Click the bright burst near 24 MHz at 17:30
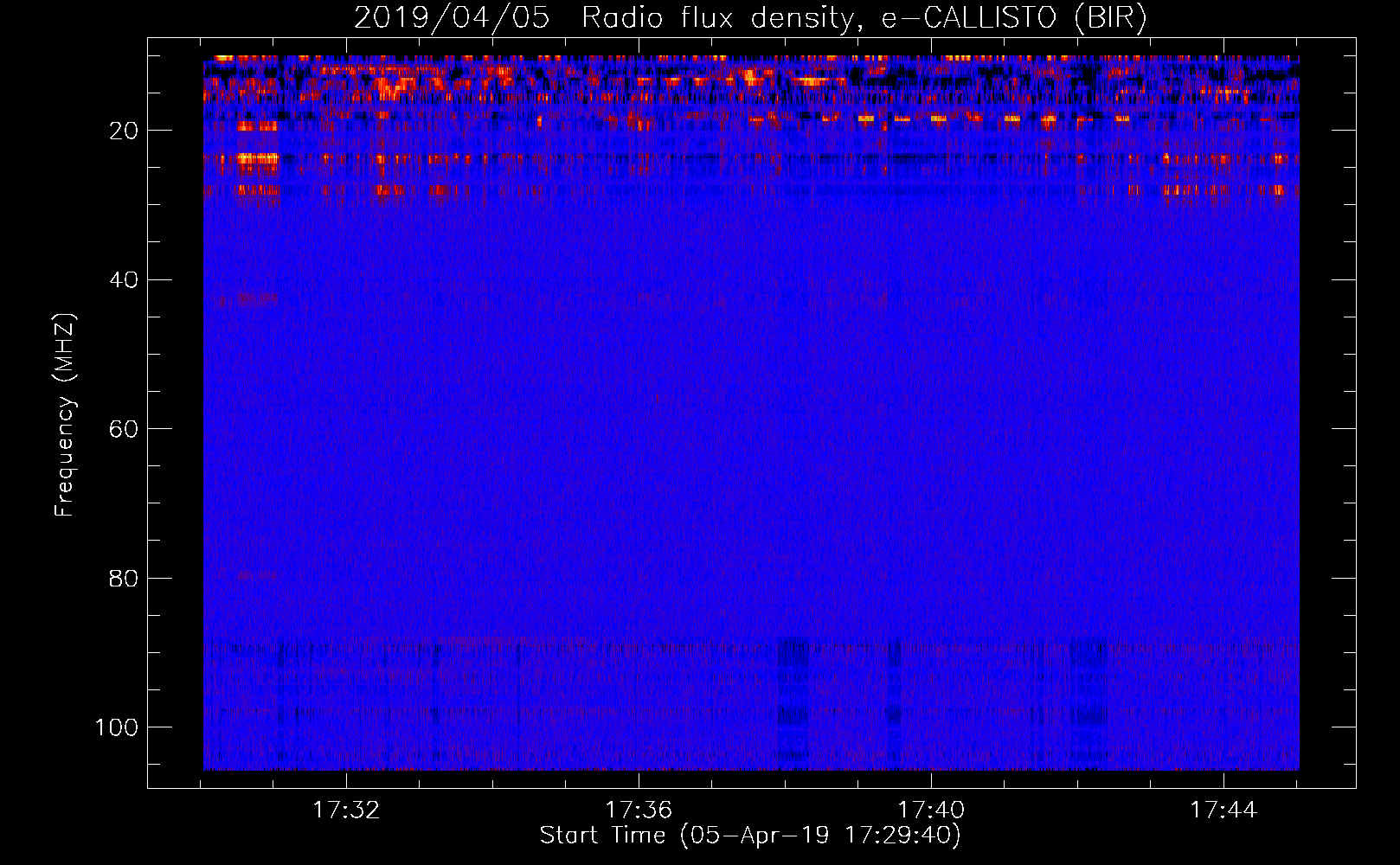1400x865 pixels. point(258,158)
